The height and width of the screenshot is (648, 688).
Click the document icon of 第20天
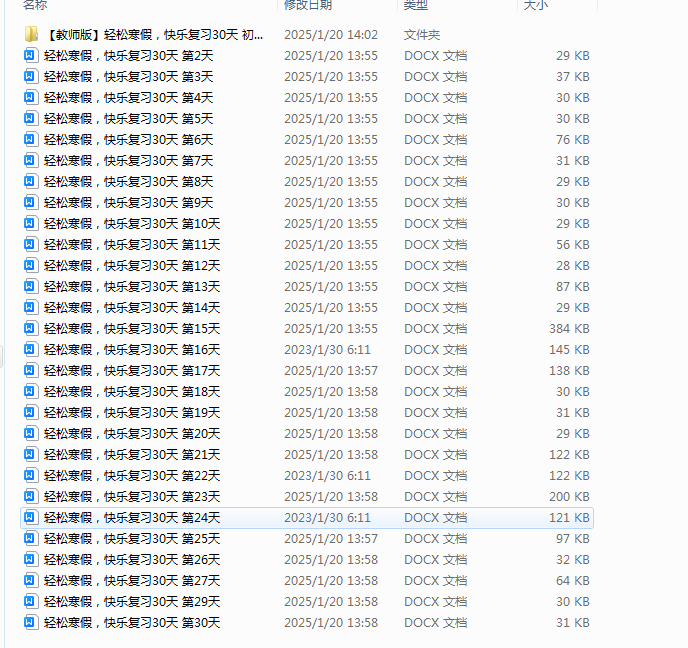(31, 434)
